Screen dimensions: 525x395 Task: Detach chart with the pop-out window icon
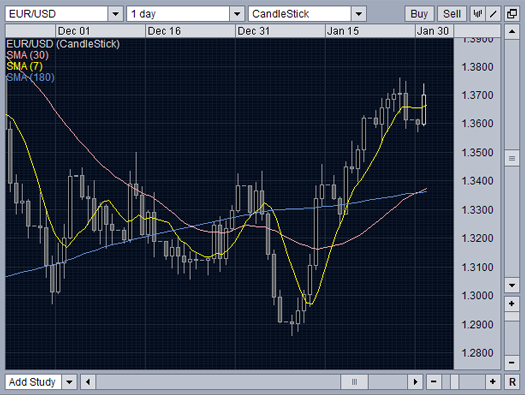[512, 14]
